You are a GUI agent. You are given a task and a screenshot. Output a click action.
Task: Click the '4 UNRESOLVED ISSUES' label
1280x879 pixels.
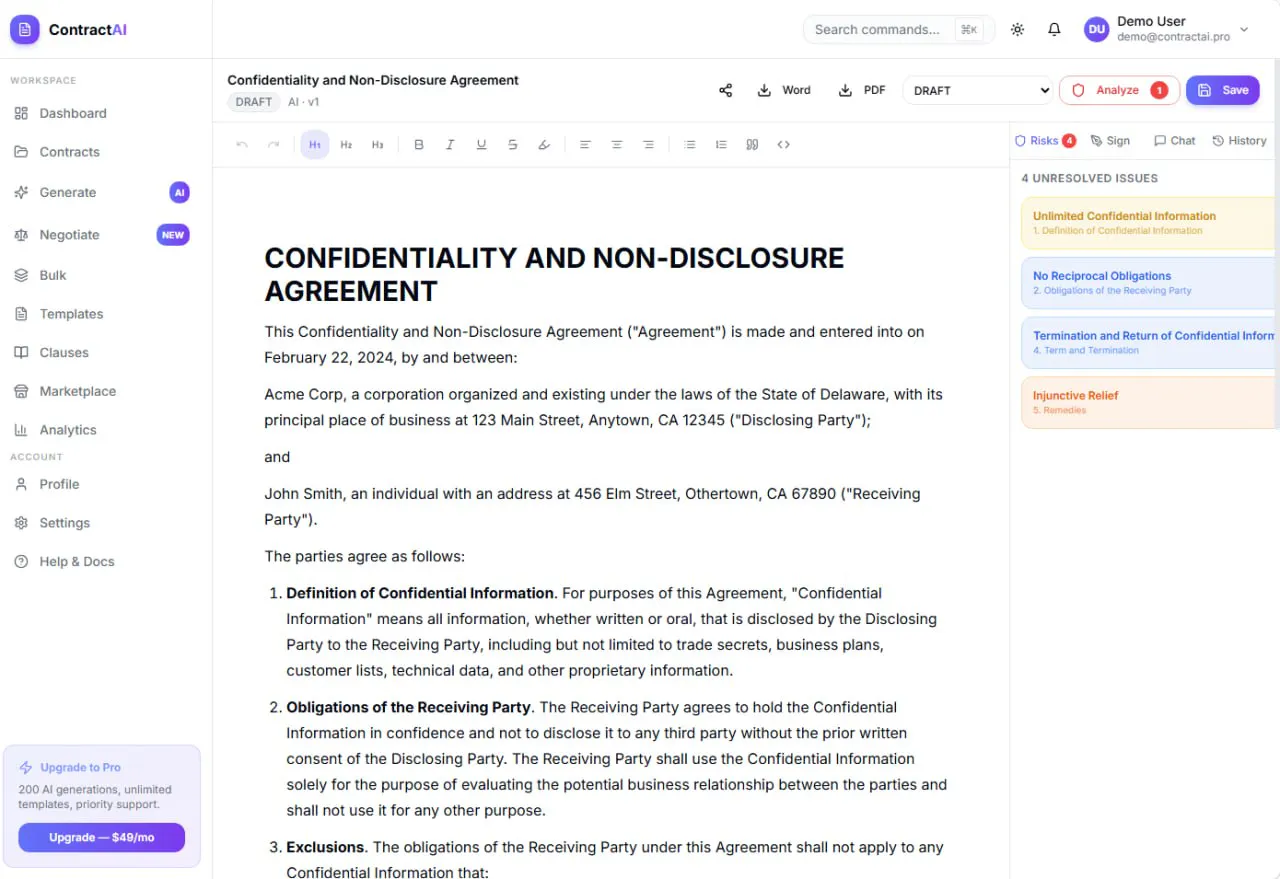click(x=1089, y=178)
